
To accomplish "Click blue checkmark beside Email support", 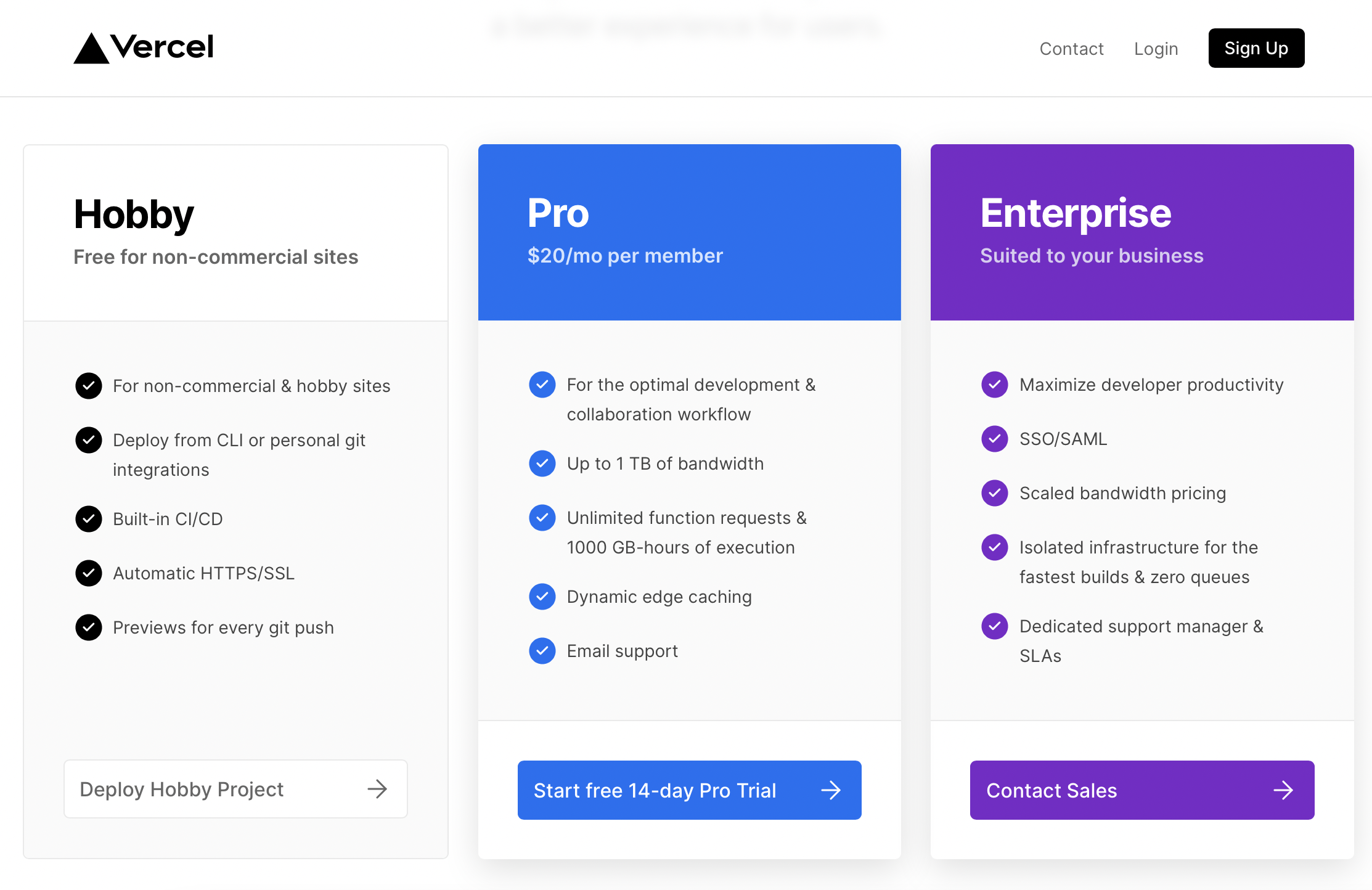I will tap(542, 651).
